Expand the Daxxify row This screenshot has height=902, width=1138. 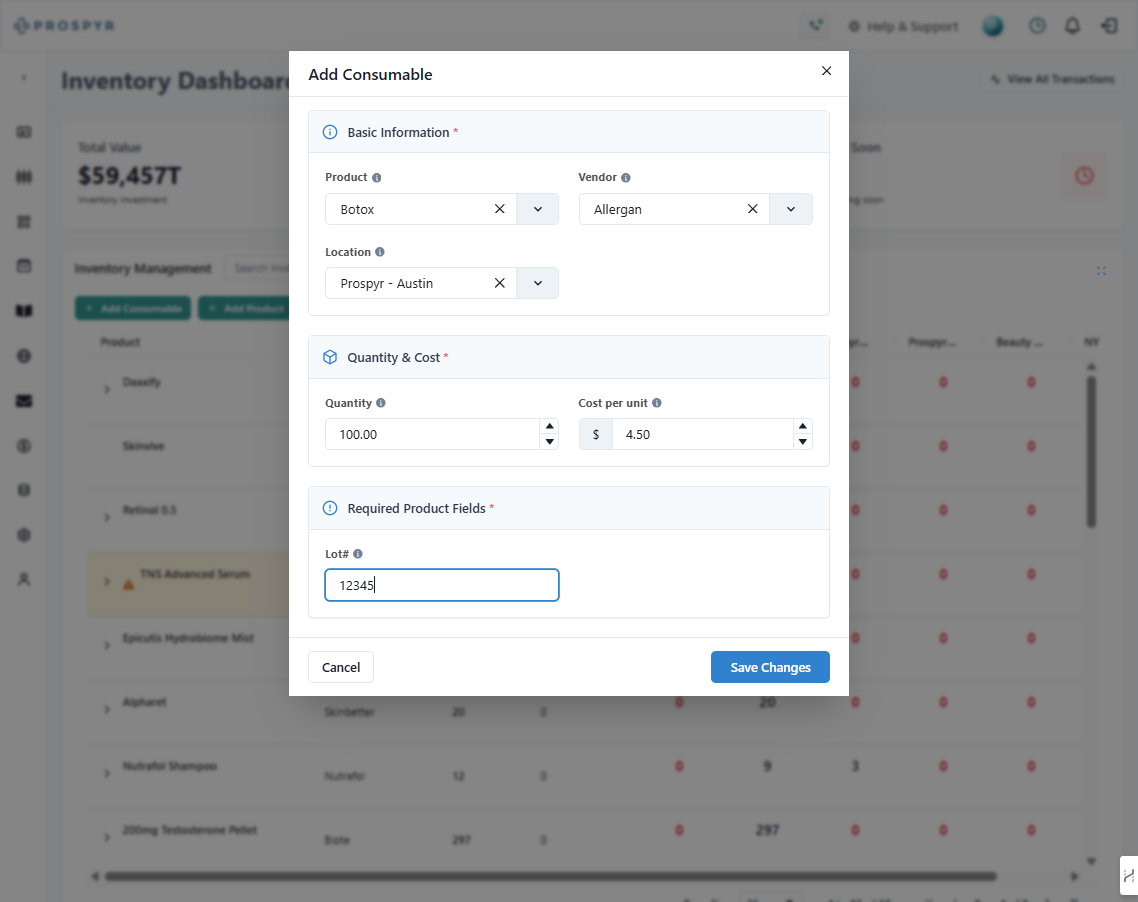[107, 390]
